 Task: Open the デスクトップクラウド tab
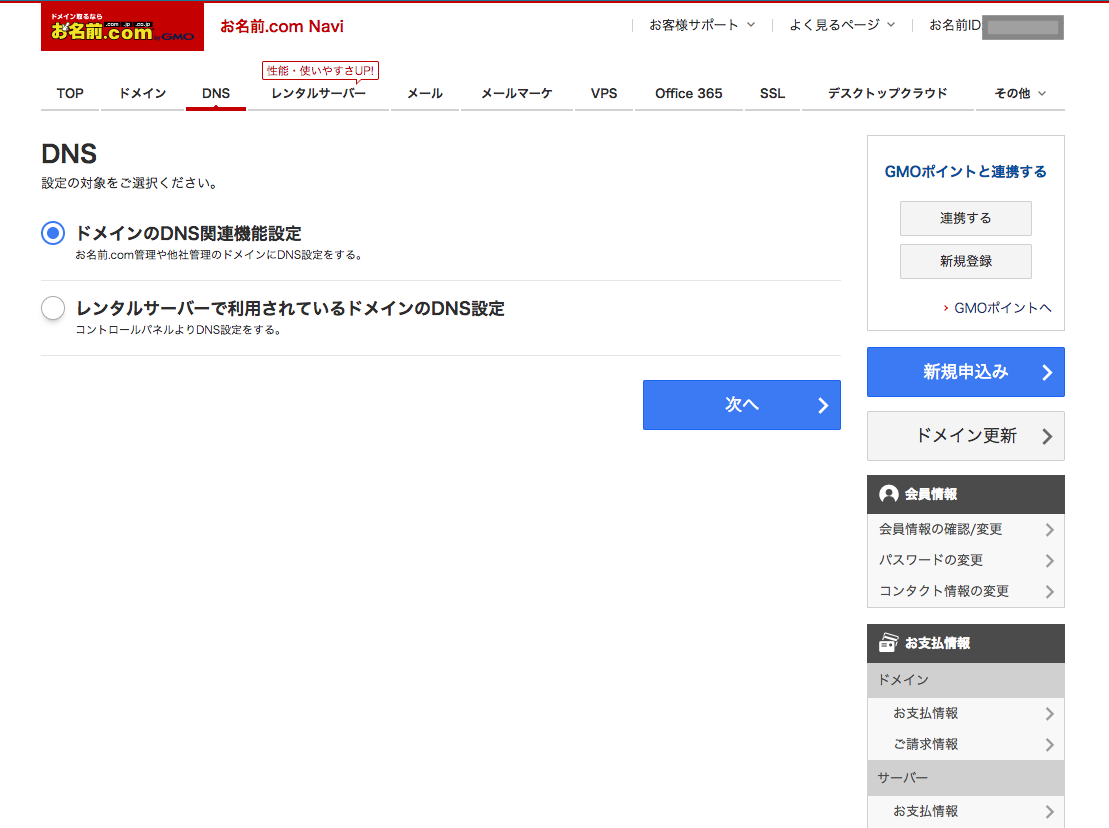[888, 93]
